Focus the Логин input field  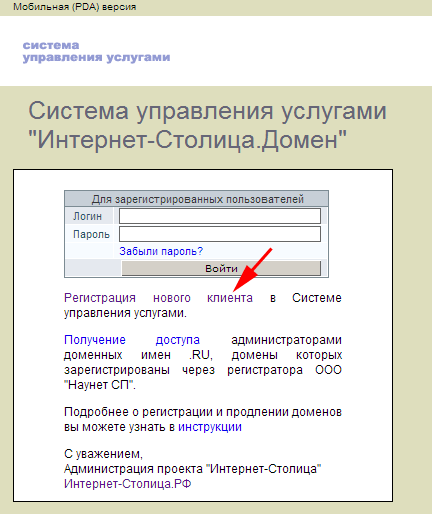point(220,216)
